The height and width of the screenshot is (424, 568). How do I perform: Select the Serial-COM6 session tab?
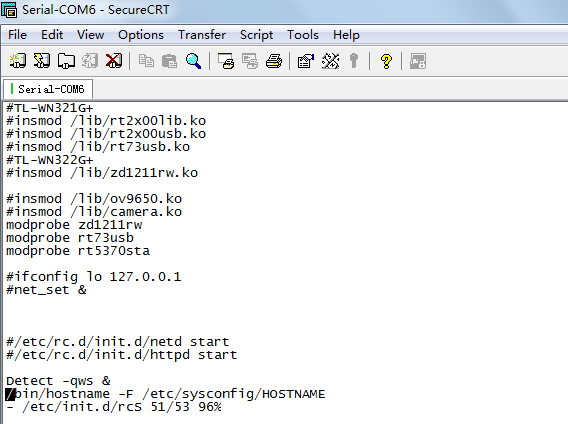pyautogui.click(x=48, y=89)
